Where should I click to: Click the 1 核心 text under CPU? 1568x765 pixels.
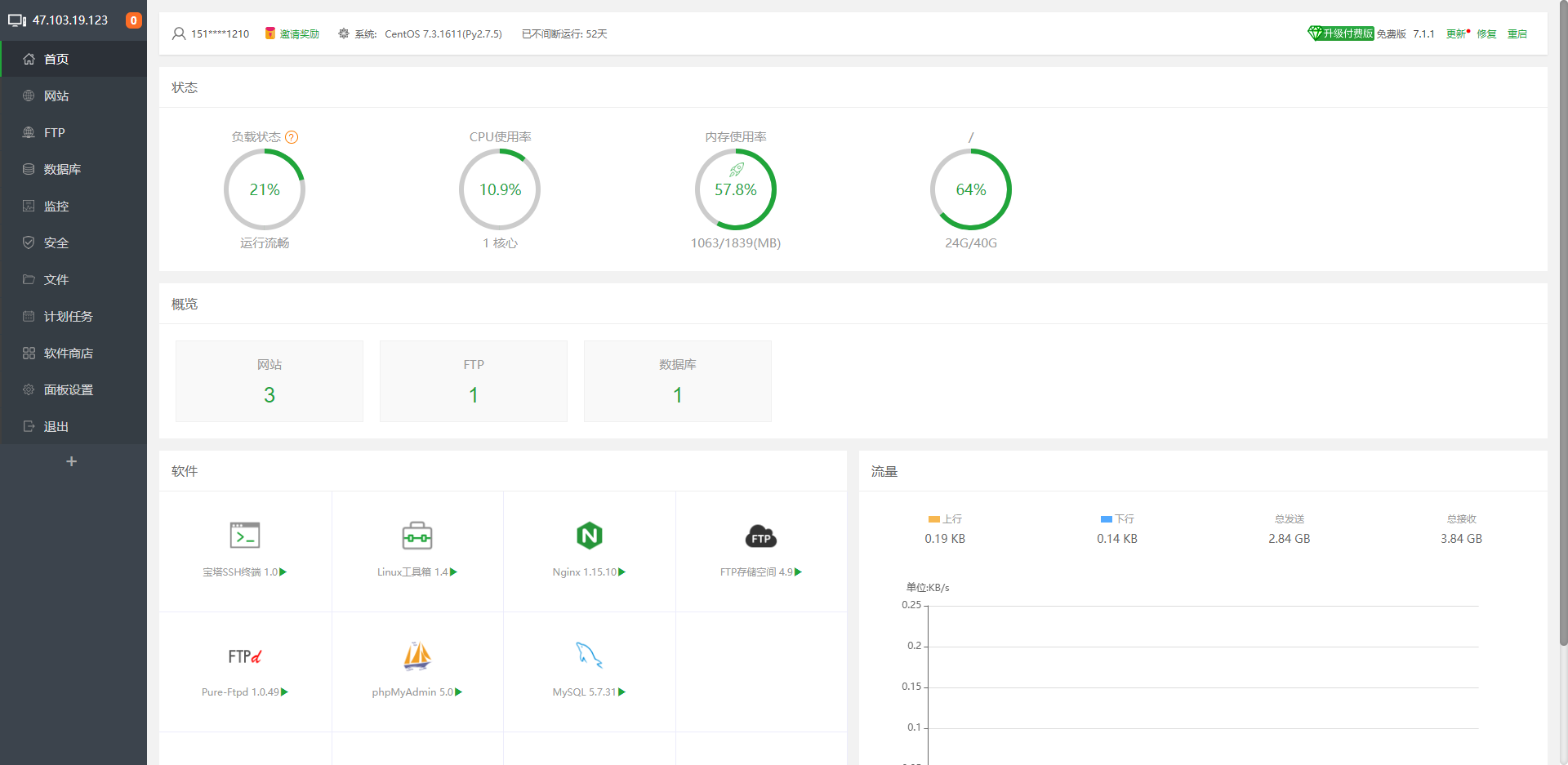(500, 243)
